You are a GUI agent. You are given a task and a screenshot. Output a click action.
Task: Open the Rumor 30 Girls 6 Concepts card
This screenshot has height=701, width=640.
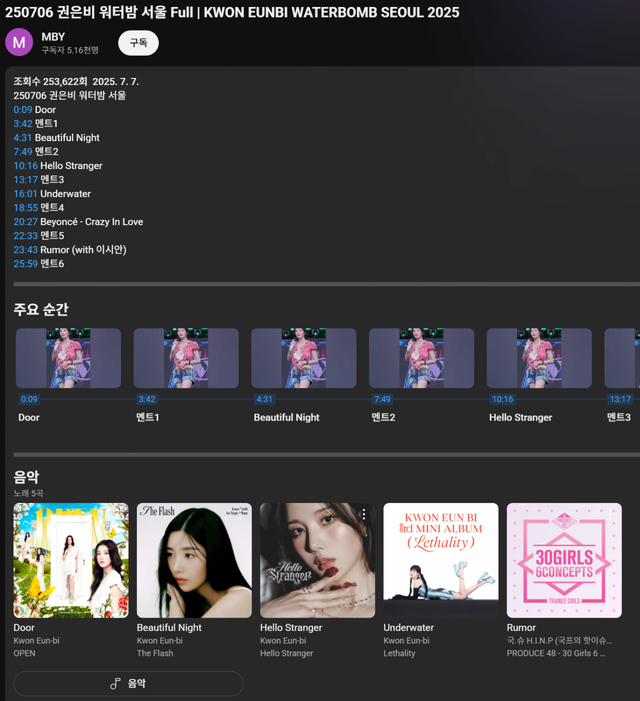pyautogui.click(x=564, y=560)
